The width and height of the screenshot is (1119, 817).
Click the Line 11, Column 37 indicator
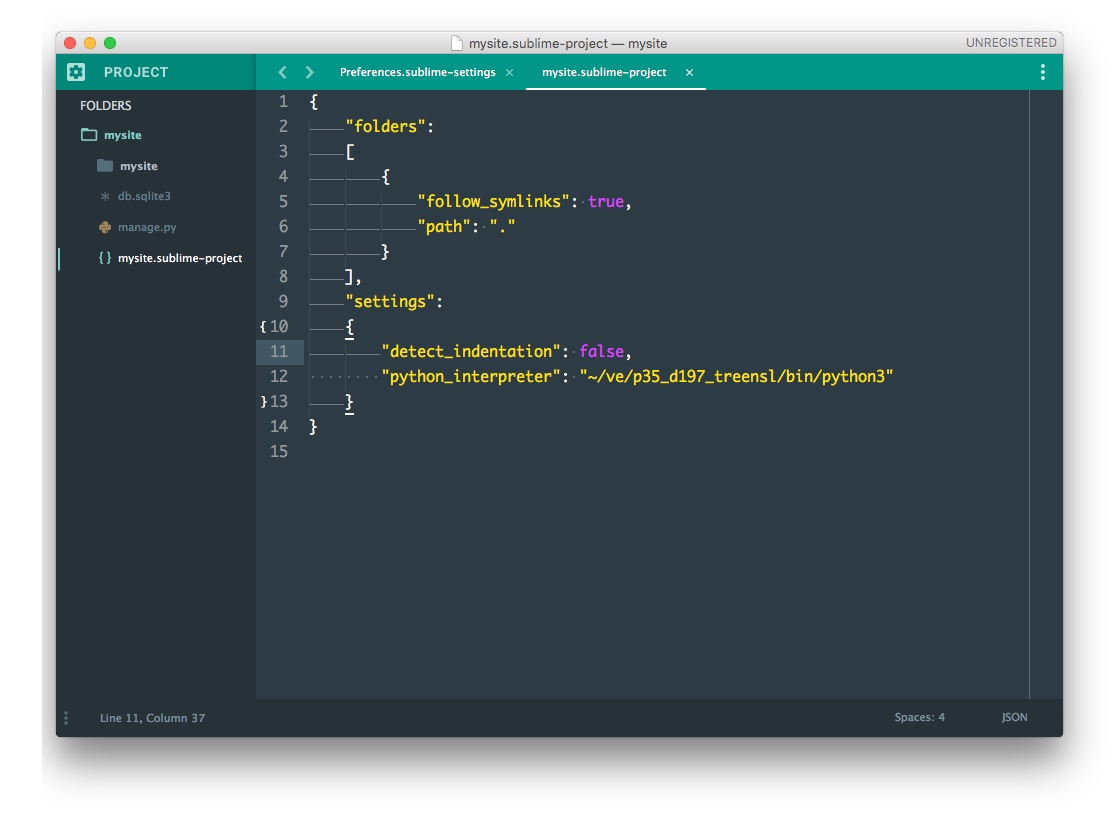[x=152, y=718]
